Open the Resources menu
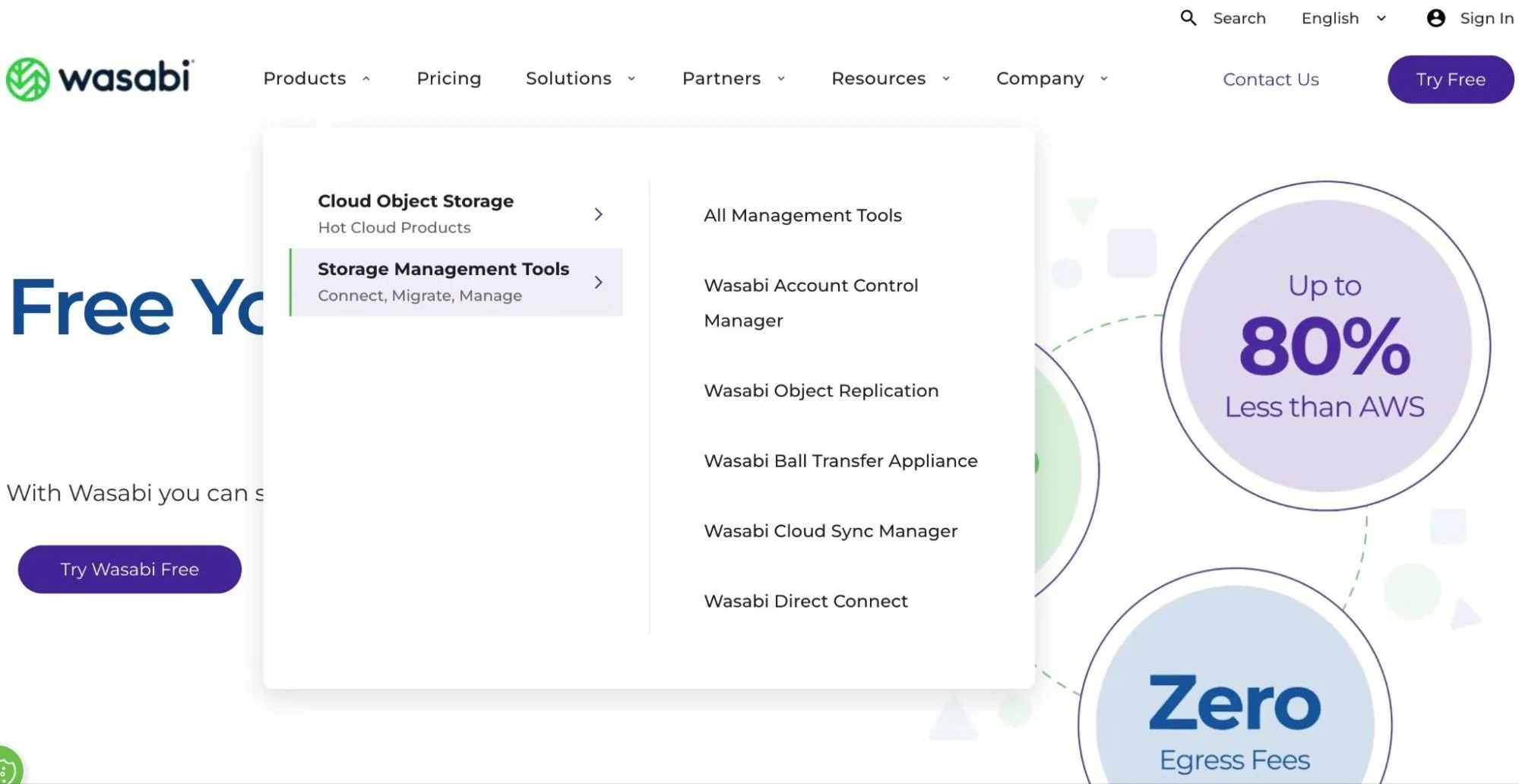The image size is (1519, 784). pyautogui.click(x=878, y=78)
